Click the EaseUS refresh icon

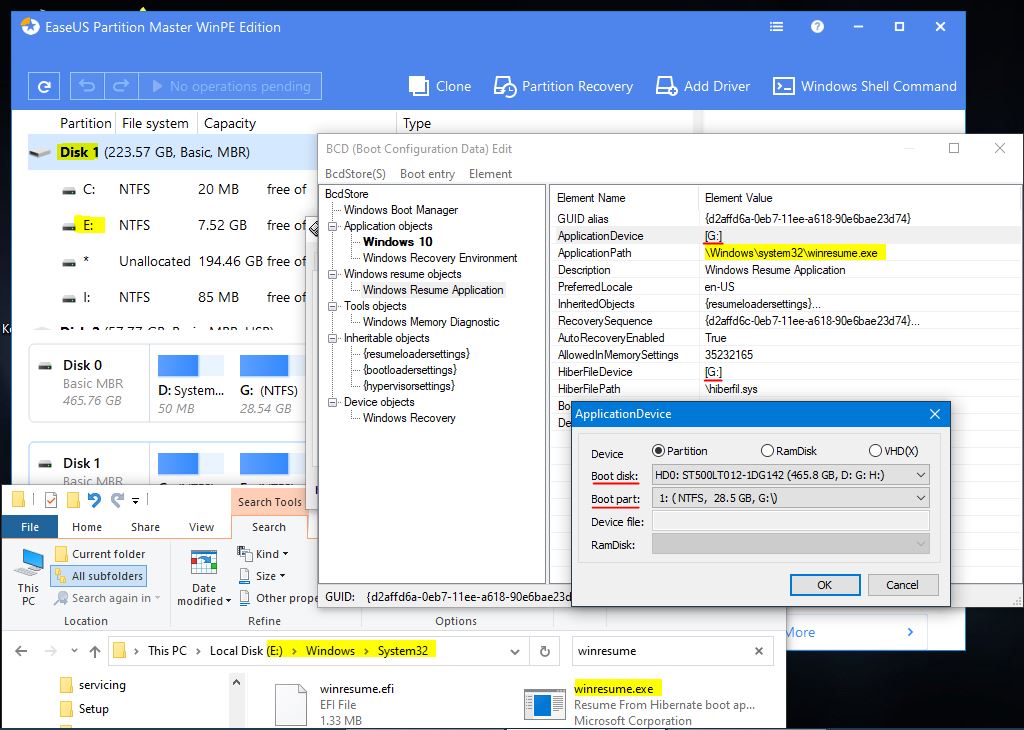pos(43,87)
